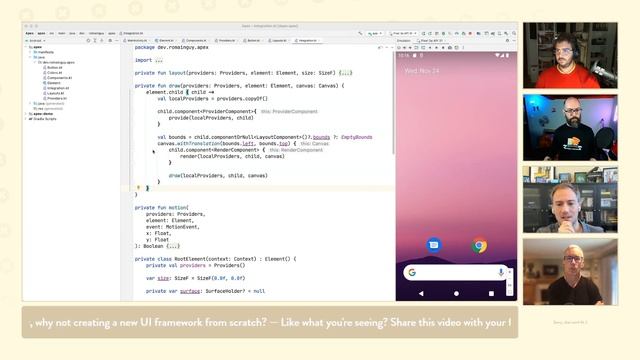Click the emulator rotate right icon
Viewport: 640px width, 360px height.
[x=423, y=47]
